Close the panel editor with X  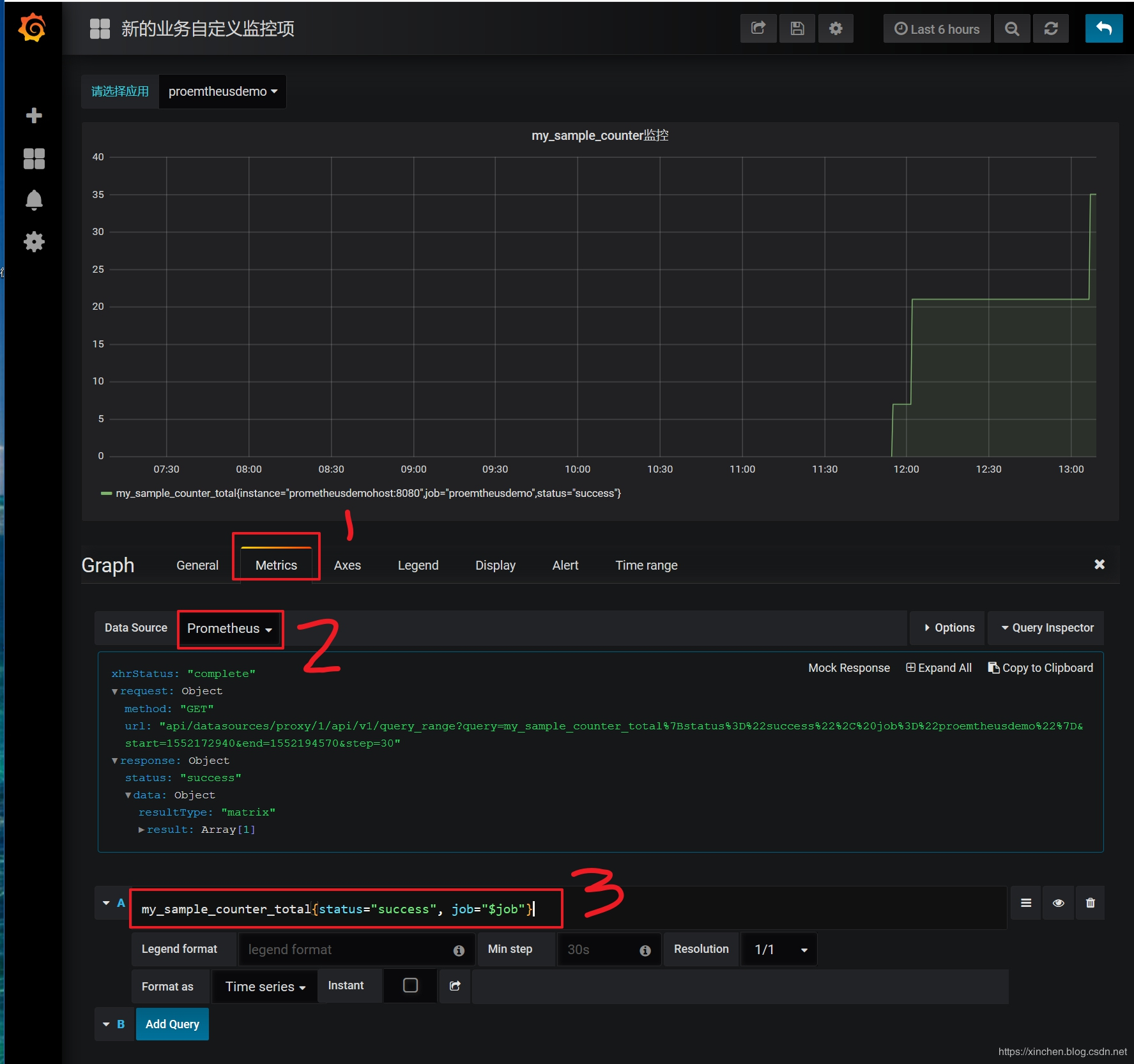(1100, 565)
